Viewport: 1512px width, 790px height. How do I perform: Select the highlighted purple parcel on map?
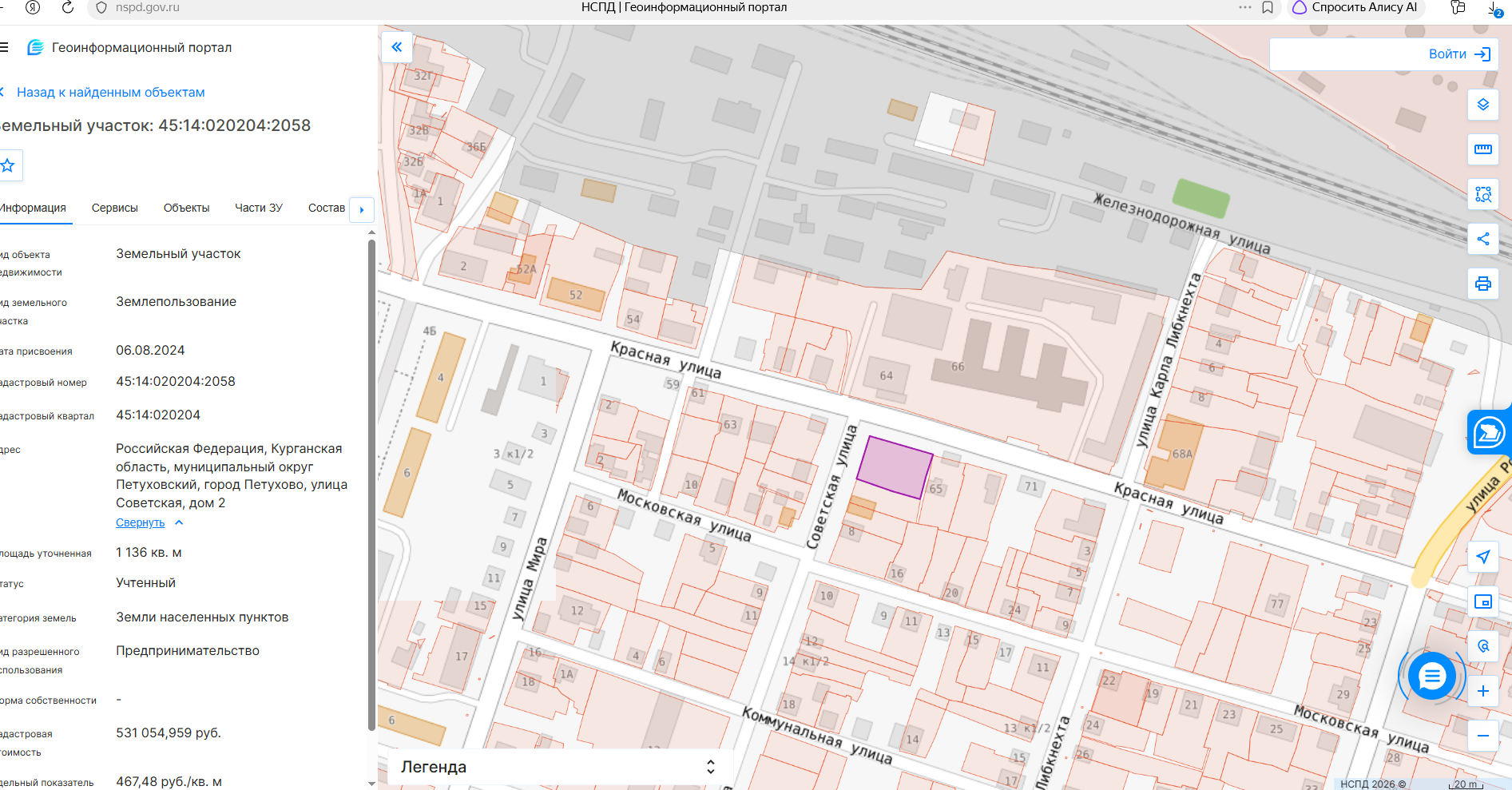pyautogui.click(x=895, y=467)
